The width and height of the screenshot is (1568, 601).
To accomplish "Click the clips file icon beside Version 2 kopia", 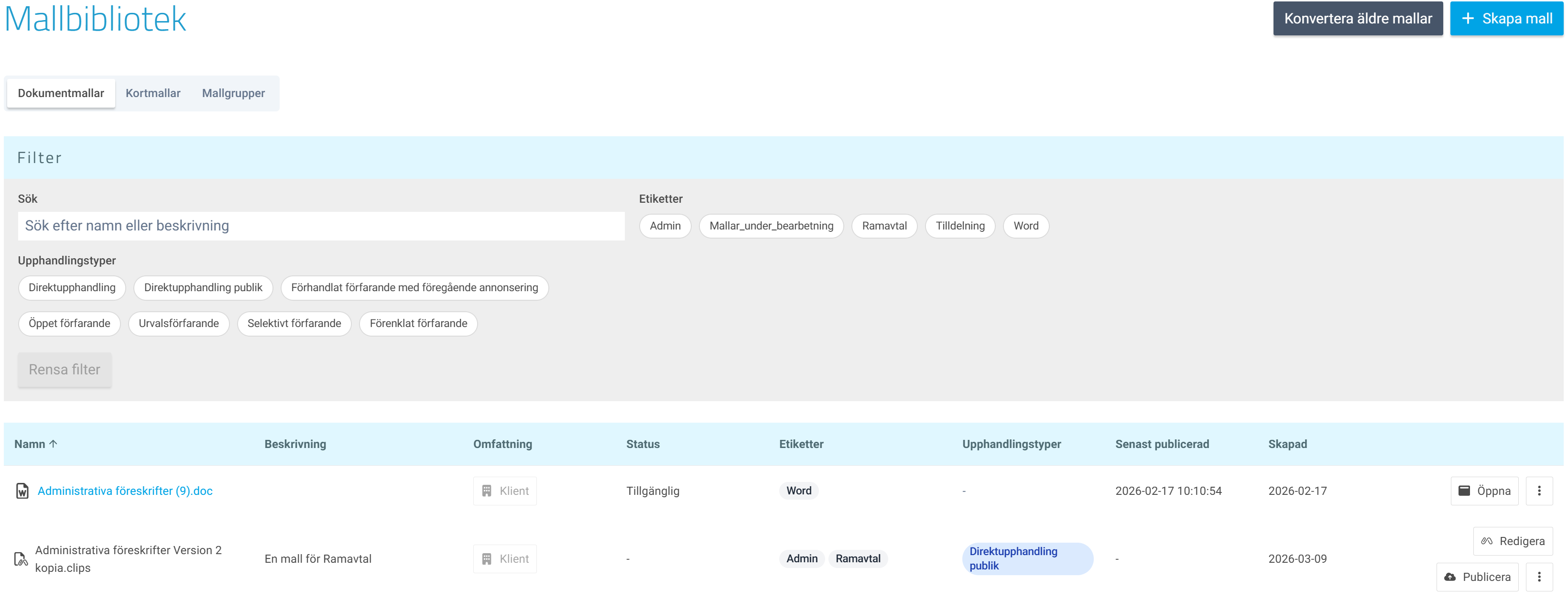I will pos(21,559).
